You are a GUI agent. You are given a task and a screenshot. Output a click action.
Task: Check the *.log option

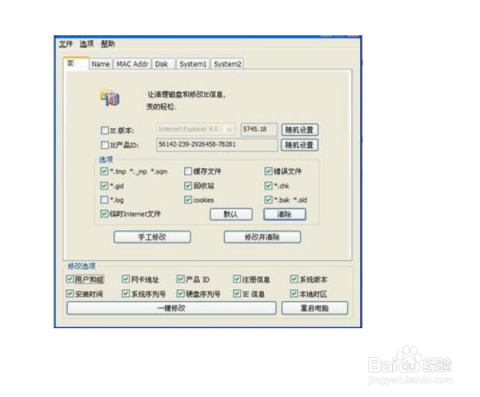tap(104, 200)
